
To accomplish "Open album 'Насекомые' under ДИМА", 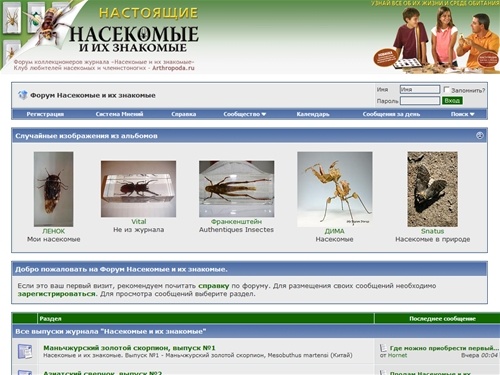I will [335, 239].
